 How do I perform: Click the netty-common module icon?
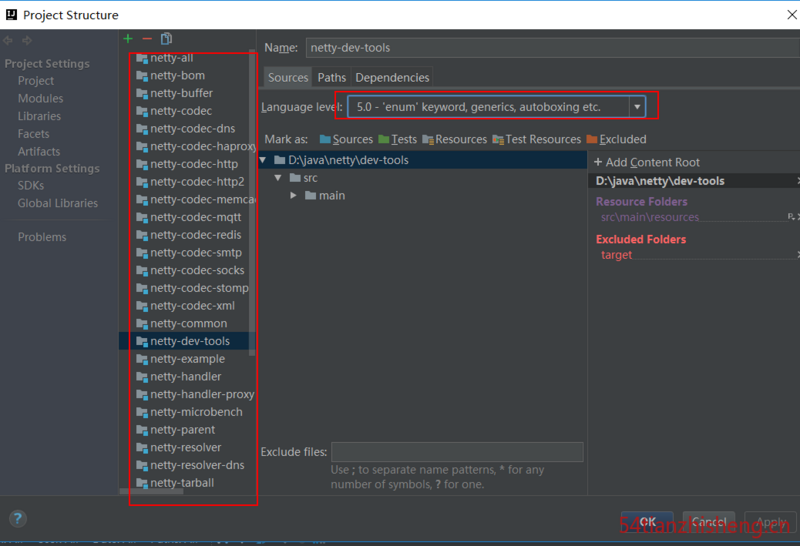142,324
